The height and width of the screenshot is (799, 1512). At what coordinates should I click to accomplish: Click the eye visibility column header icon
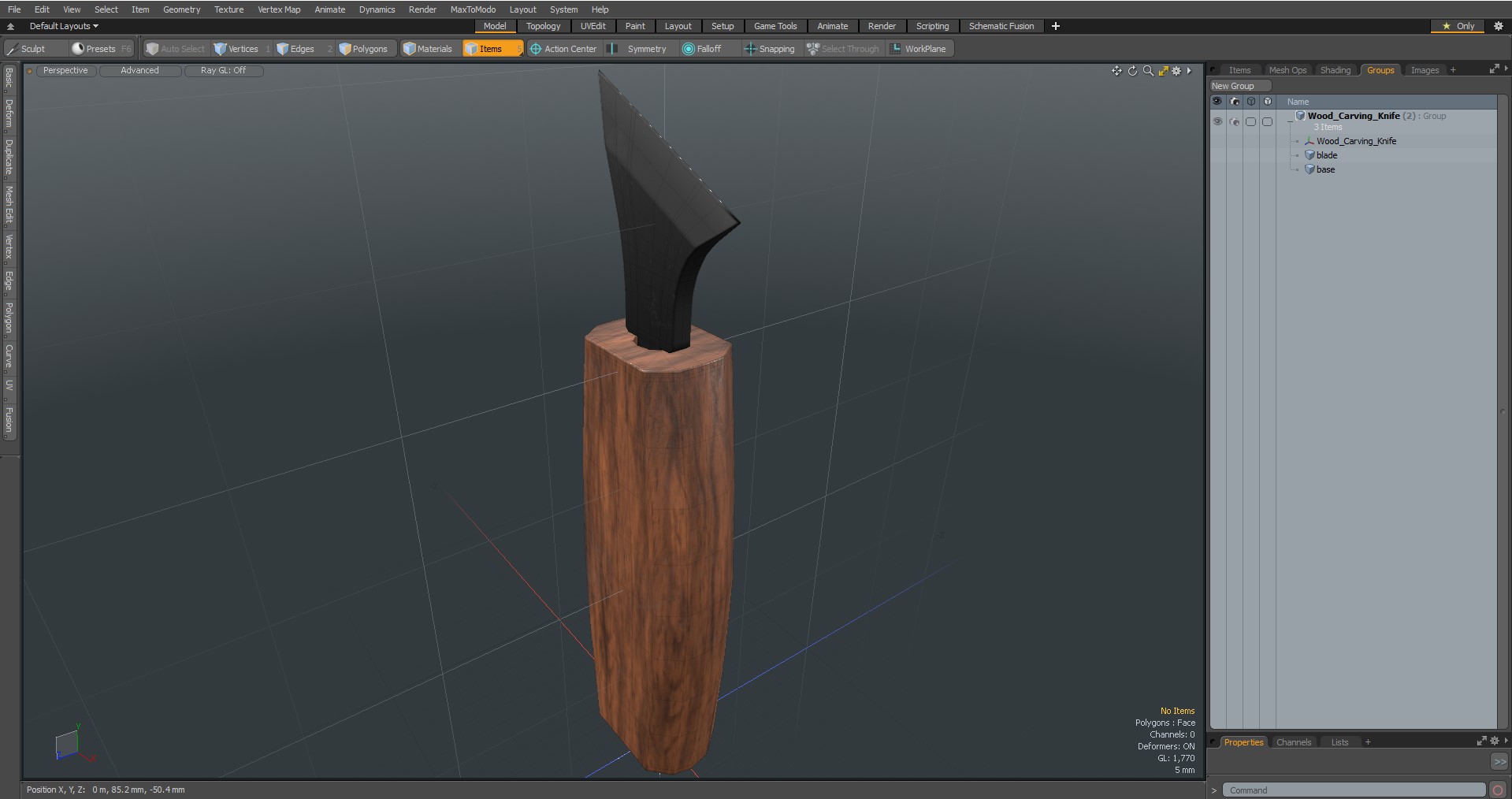click(1217, 102)
